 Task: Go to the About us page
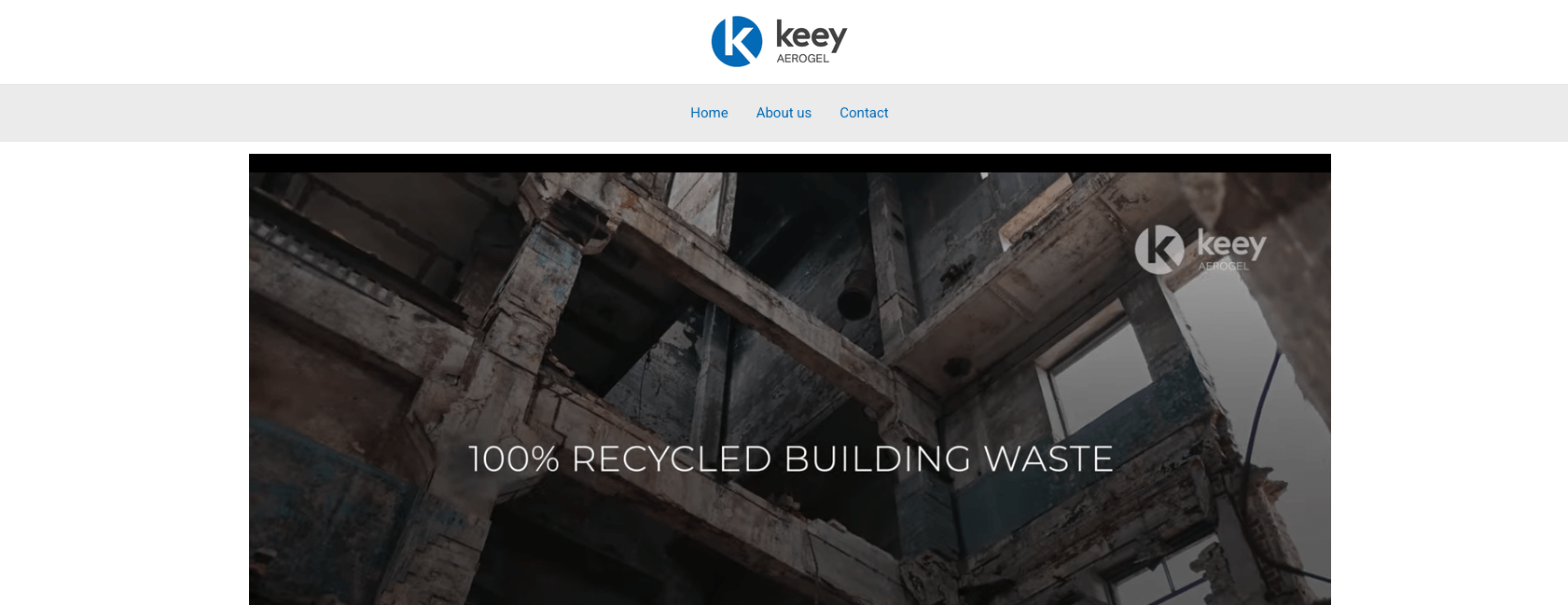point(784,113)
